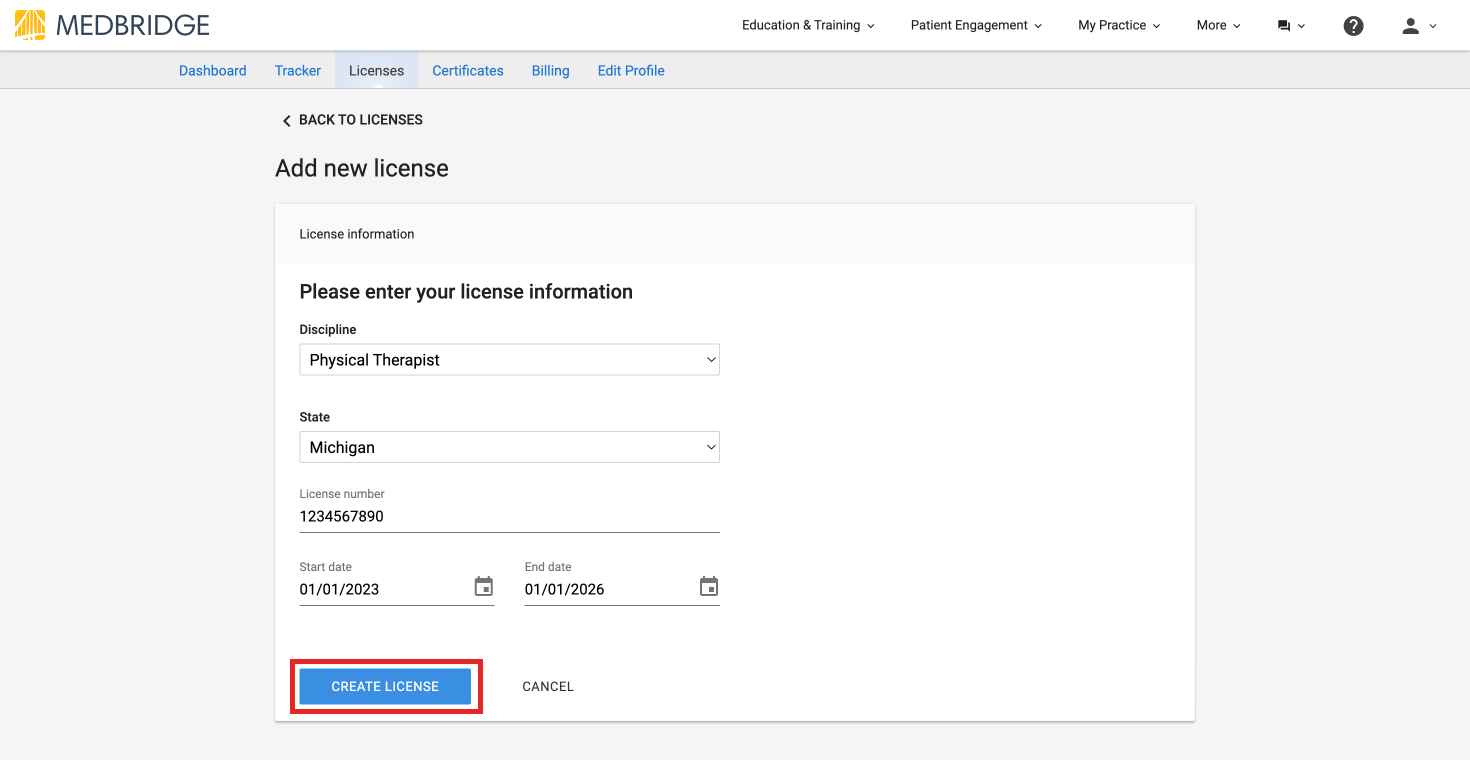Cancel adding the new license
The width and height of the screenshot is (1470, 760).
[548, 686]
